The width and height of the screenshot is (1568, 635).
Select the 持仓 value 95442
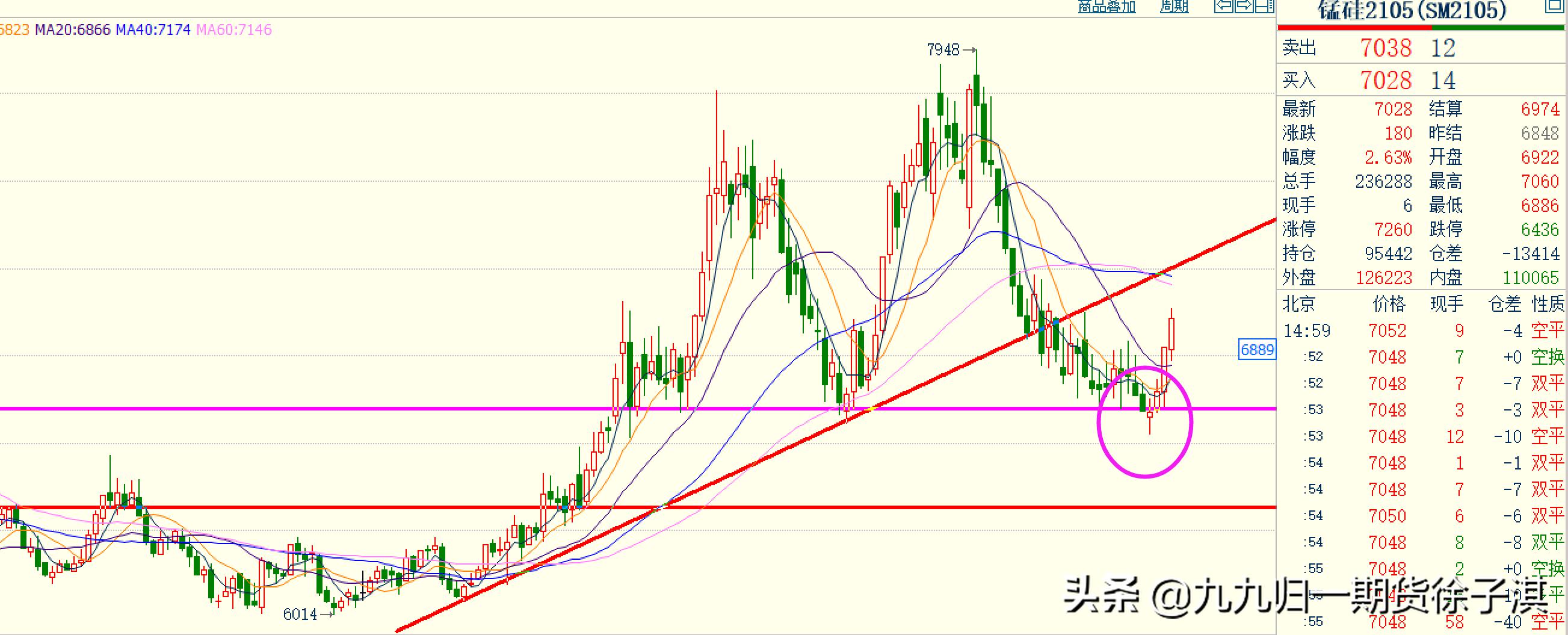tap(1388, 253)
